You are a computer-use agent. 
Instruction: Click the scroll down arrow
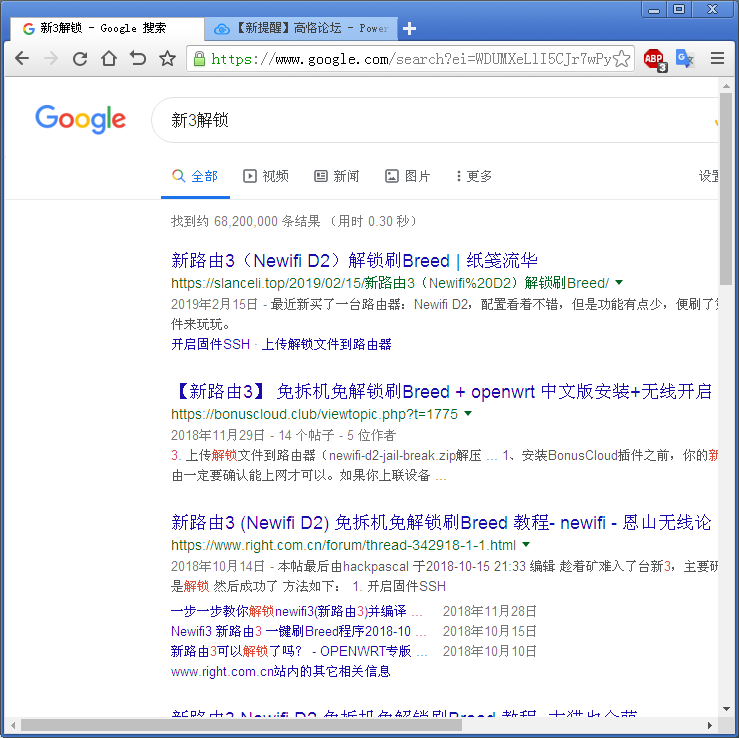[x=726, y=709]
